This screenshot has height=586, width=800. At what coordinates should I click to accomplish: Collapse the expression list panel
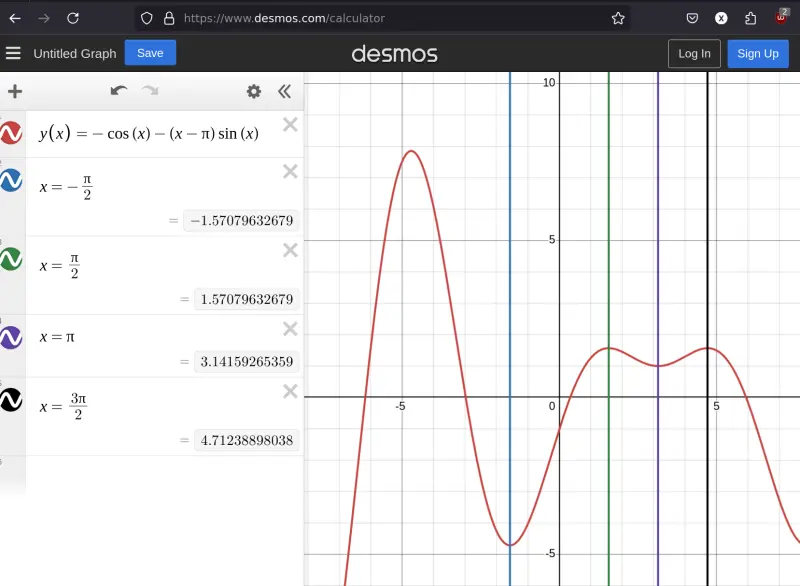285,91
